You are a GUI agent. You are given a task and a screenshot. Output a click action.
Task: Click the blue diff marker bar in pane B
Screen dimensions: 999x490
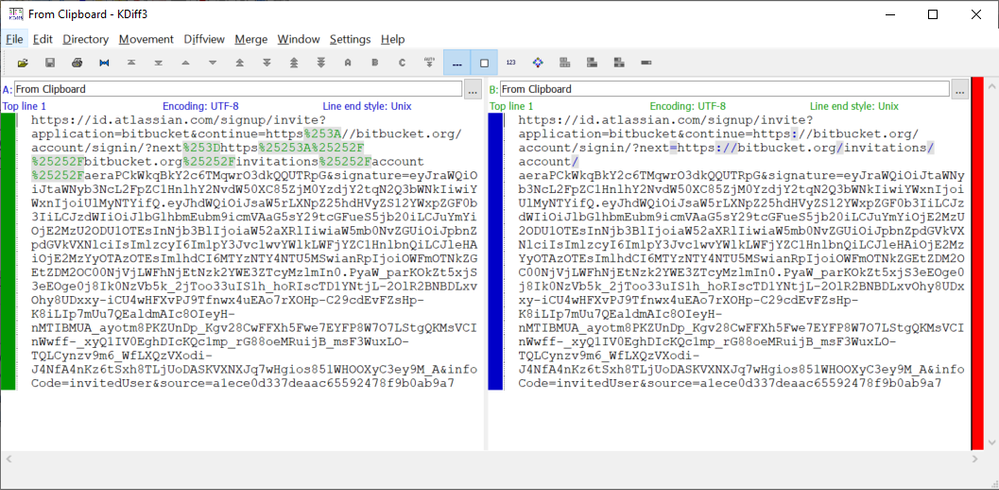click(495, 251)
